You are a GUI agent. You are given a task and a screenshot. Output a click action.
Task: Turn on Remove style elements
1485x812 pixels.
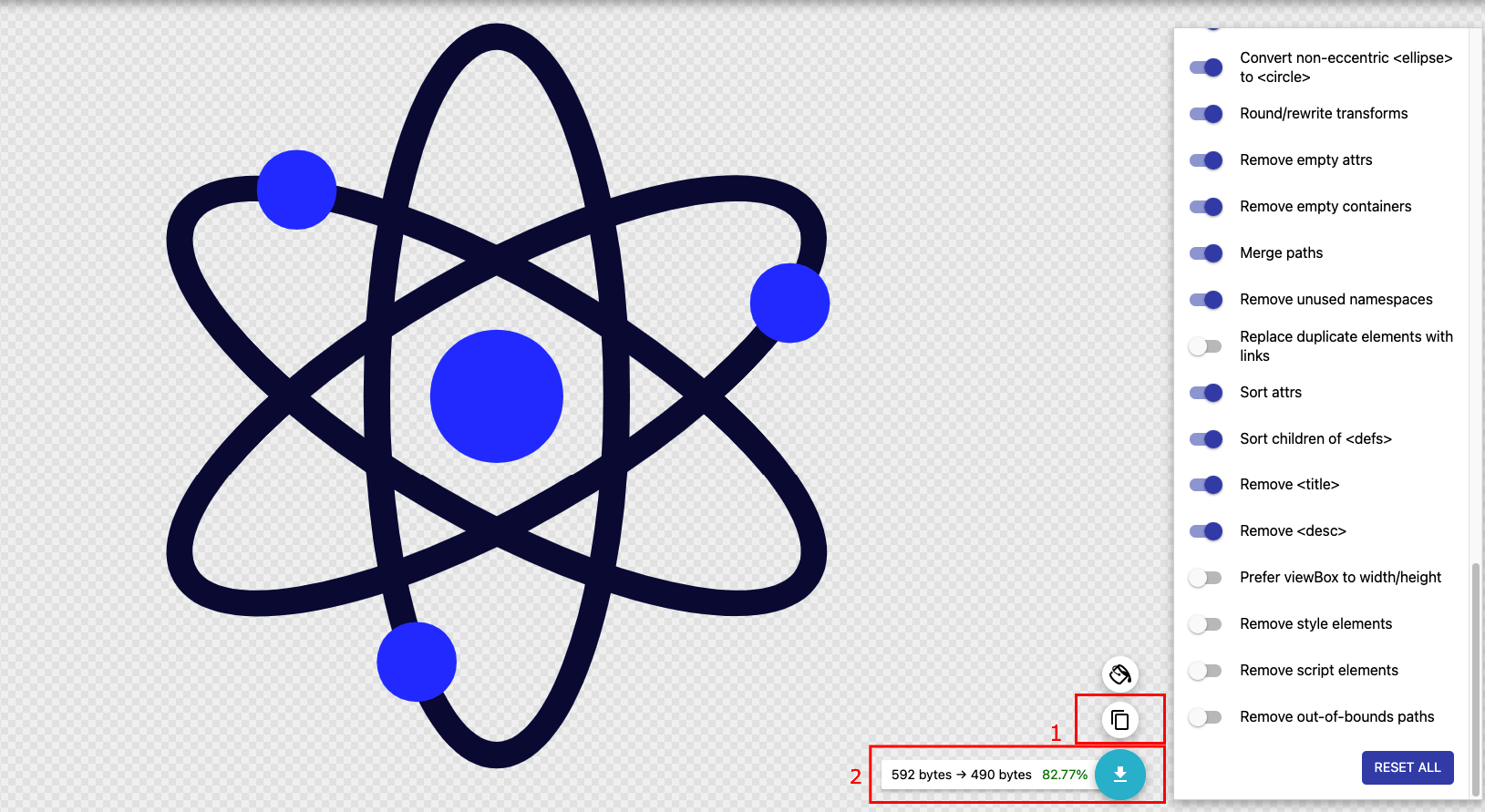pyautogui.click(x=1206, y=624)
